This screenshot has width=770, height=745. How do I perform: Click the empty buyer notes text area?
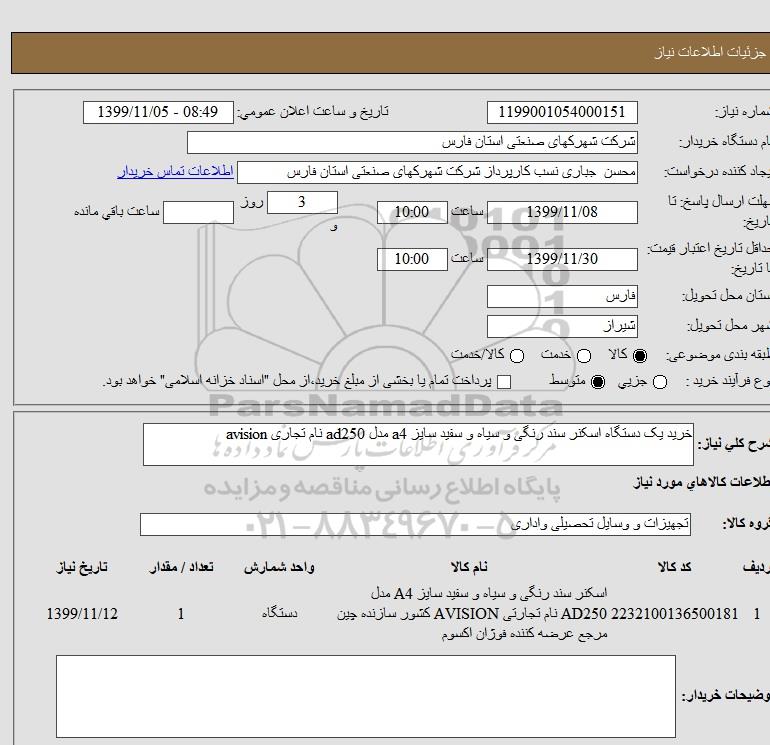point(366,696)
